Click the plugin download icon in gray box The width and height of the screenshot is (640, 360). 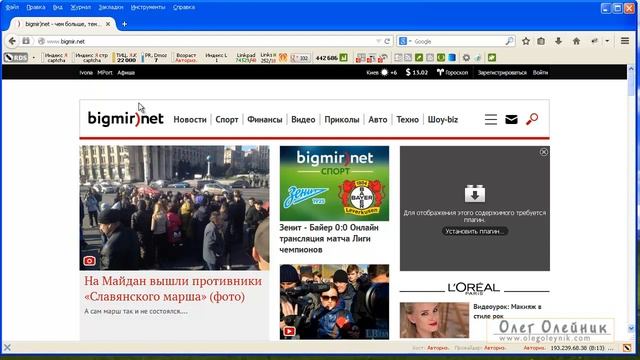pos(475,194)
